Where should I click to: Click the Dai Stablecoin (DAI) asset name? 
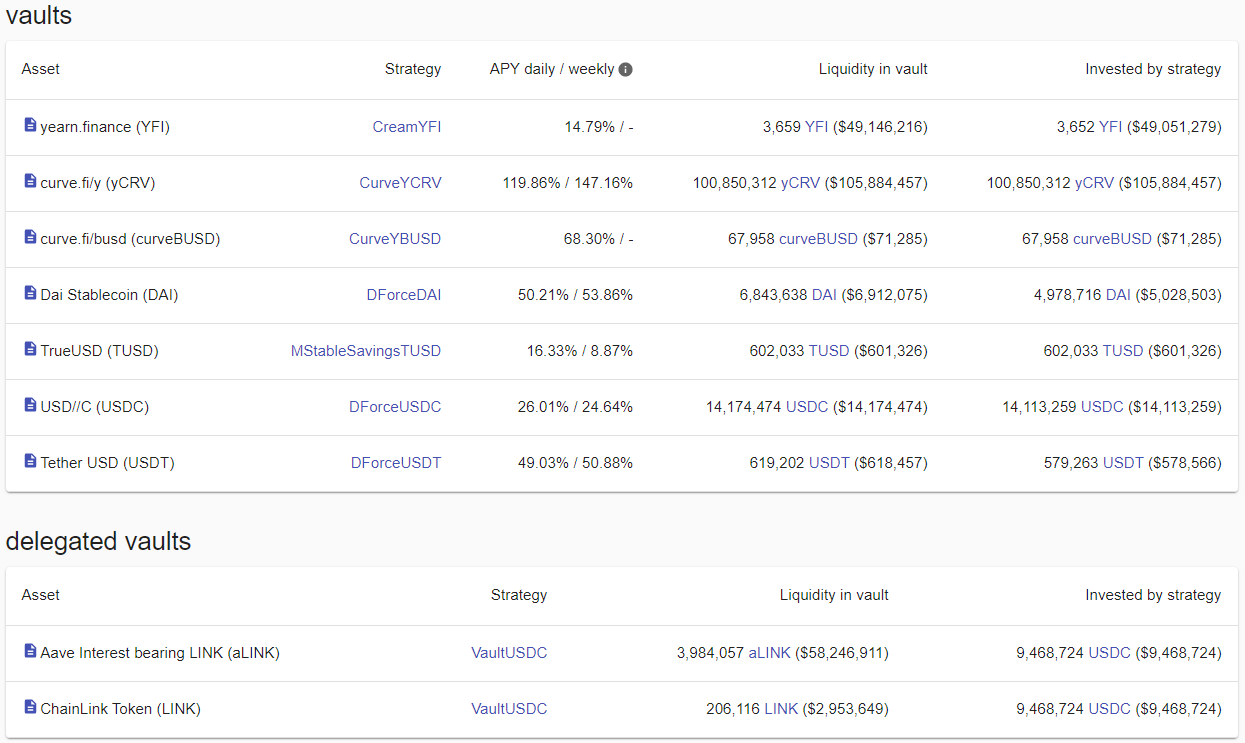(x=109, y=295)
